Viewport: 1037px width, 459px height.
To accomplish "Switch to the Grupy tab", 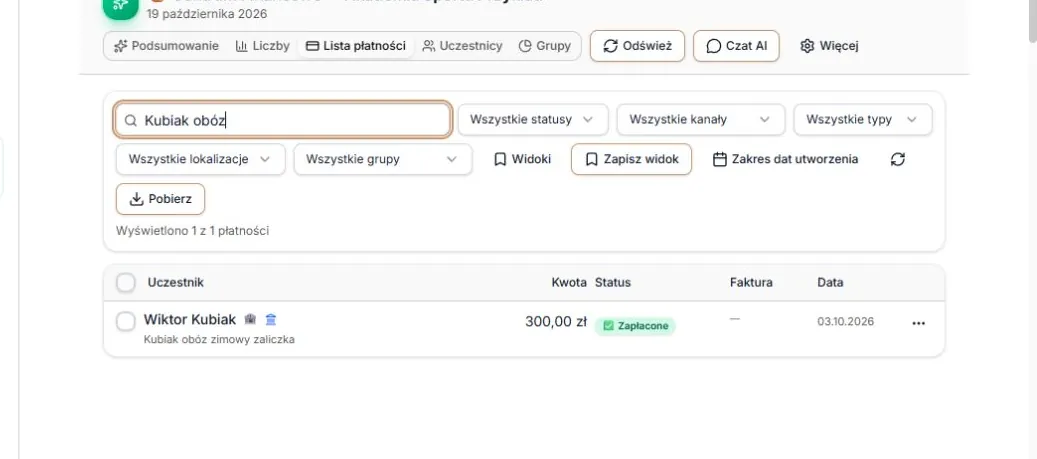I will (x=544, y=46).
